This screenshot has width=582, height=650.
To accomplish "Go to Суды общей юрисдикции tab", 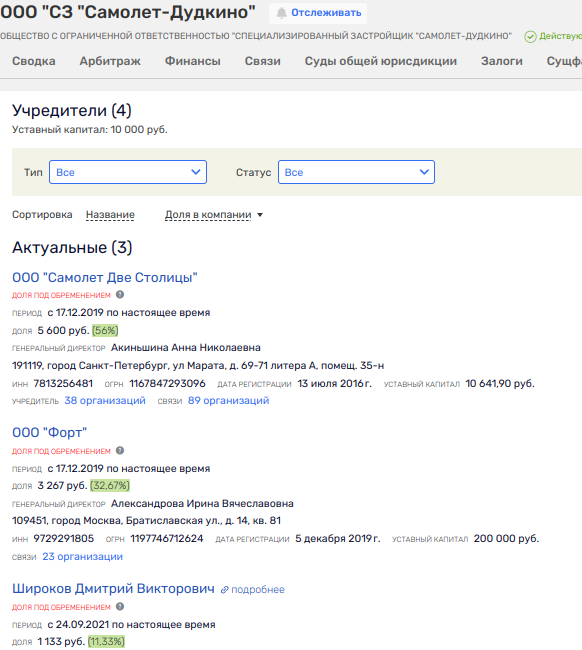I will [381, 61].
